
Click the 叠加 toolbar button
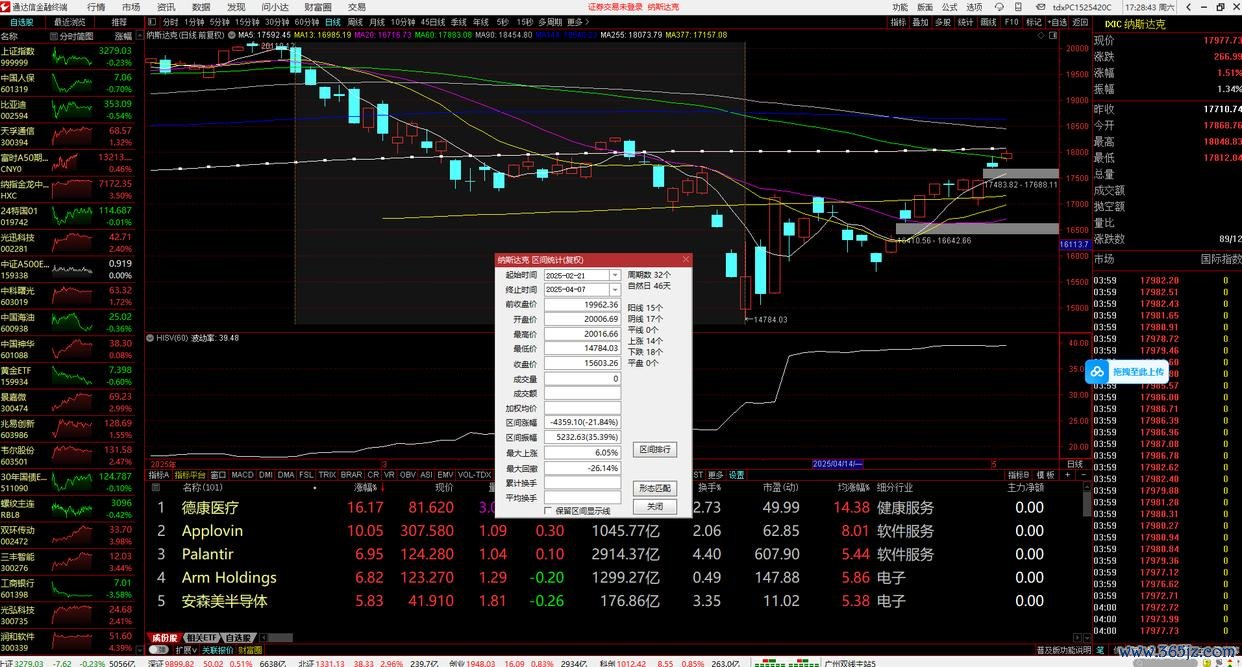920,21
